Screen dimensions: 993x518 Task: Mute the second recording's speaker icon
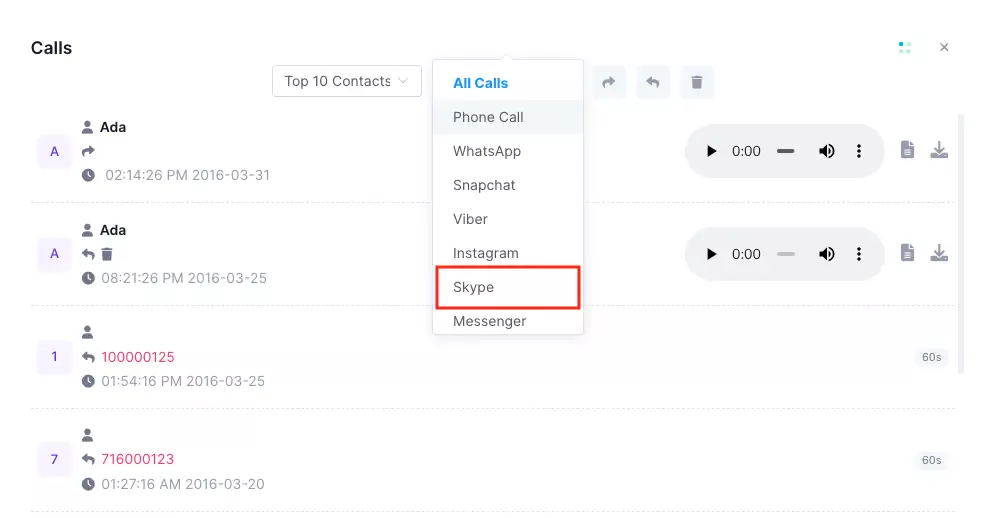click(x=826, y=254)
